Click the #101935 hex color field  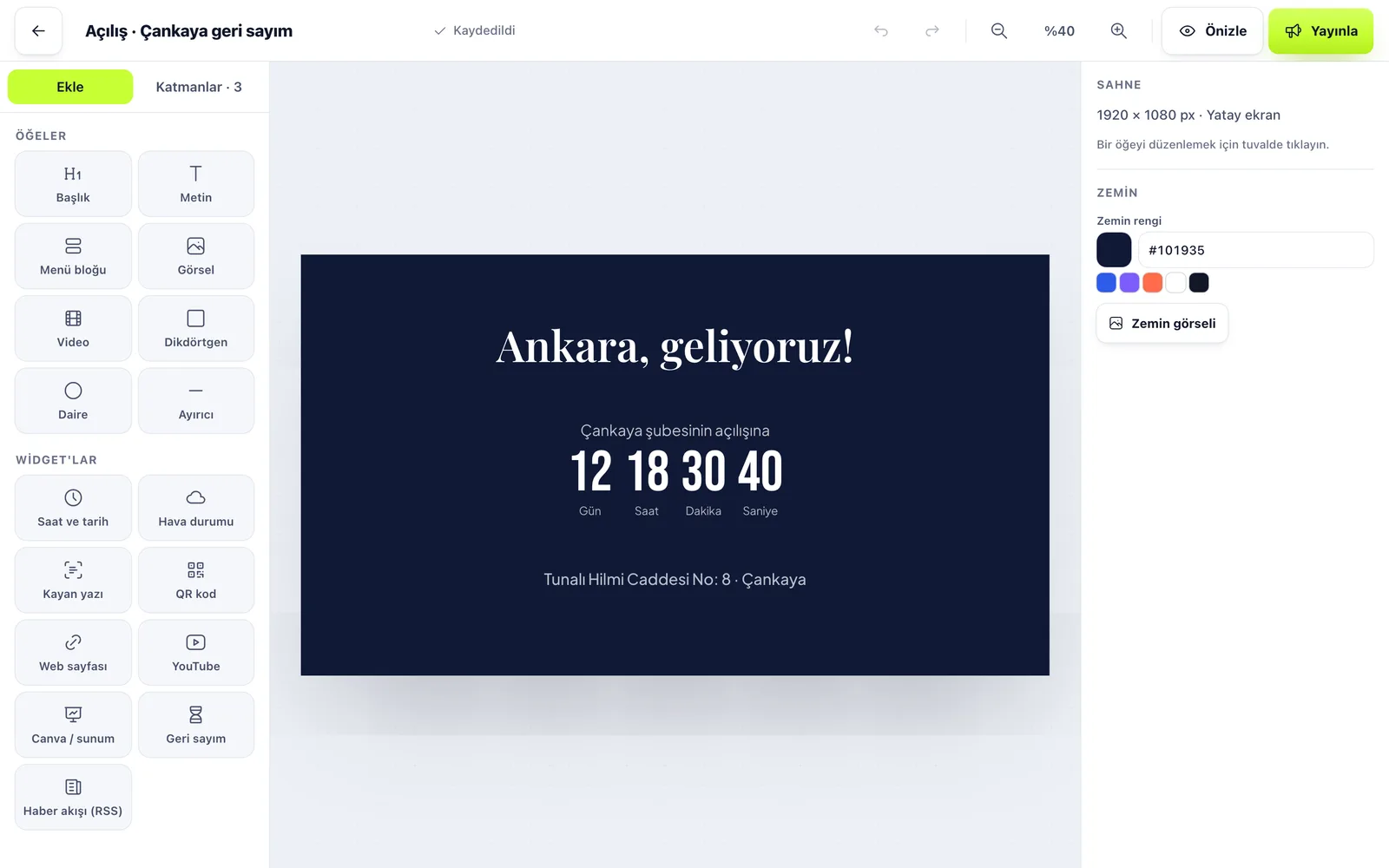click(1255, 250)
